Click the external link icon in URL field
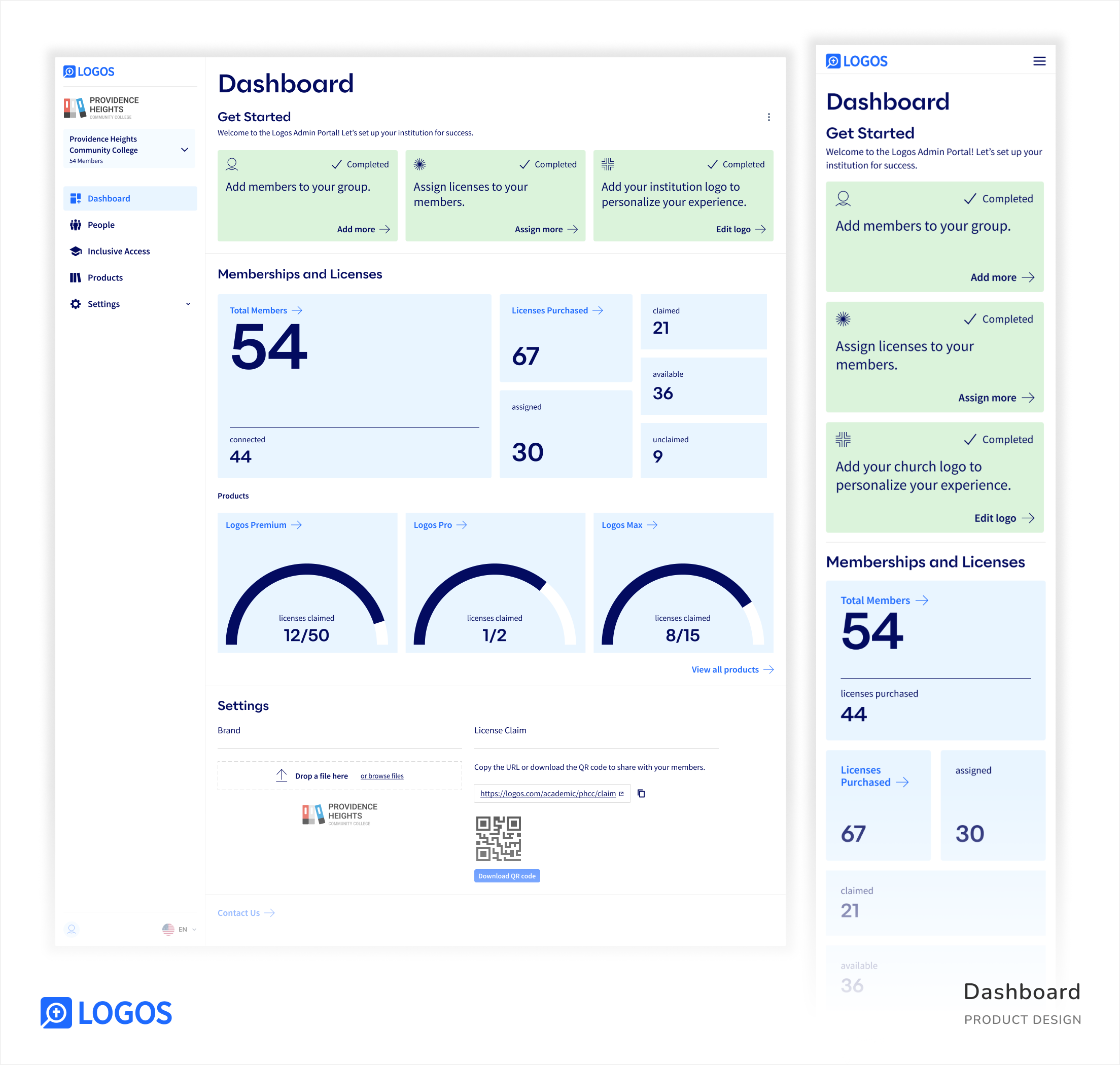1120x1065 pixels. click(x=621, y=794)
